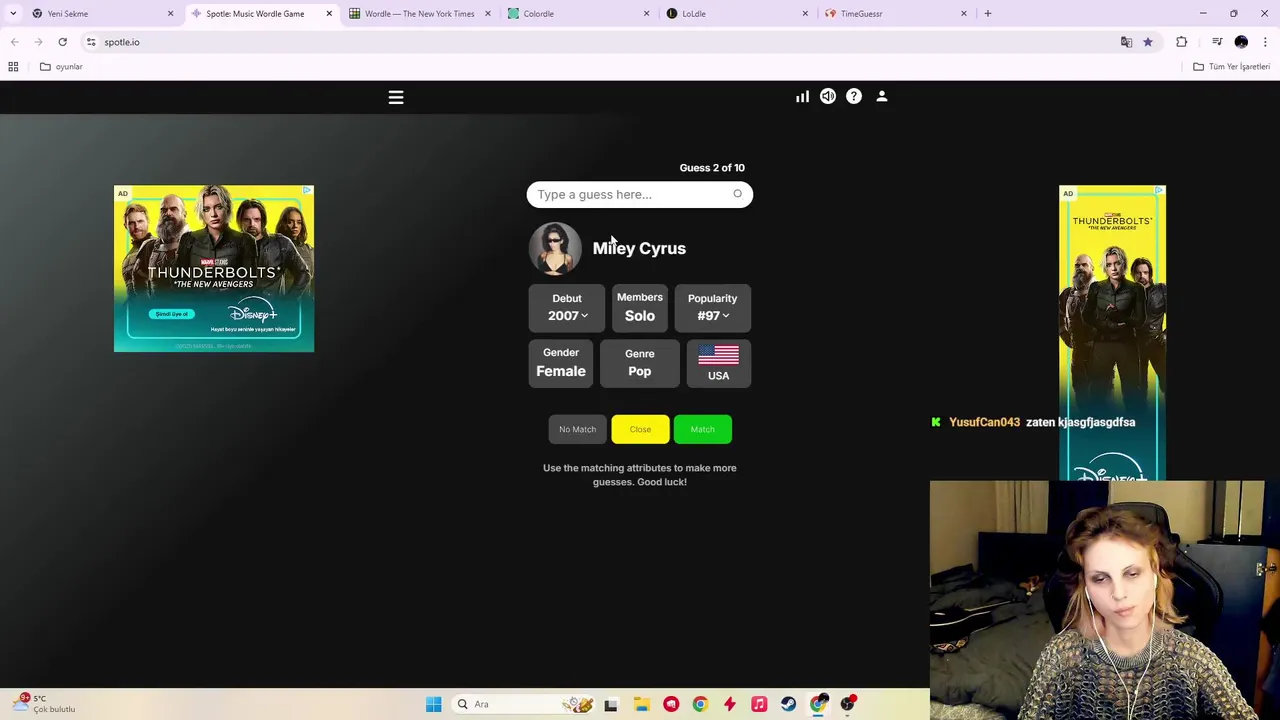Open a new browser tab
1280x720 pixels.
tap(988, 14)
